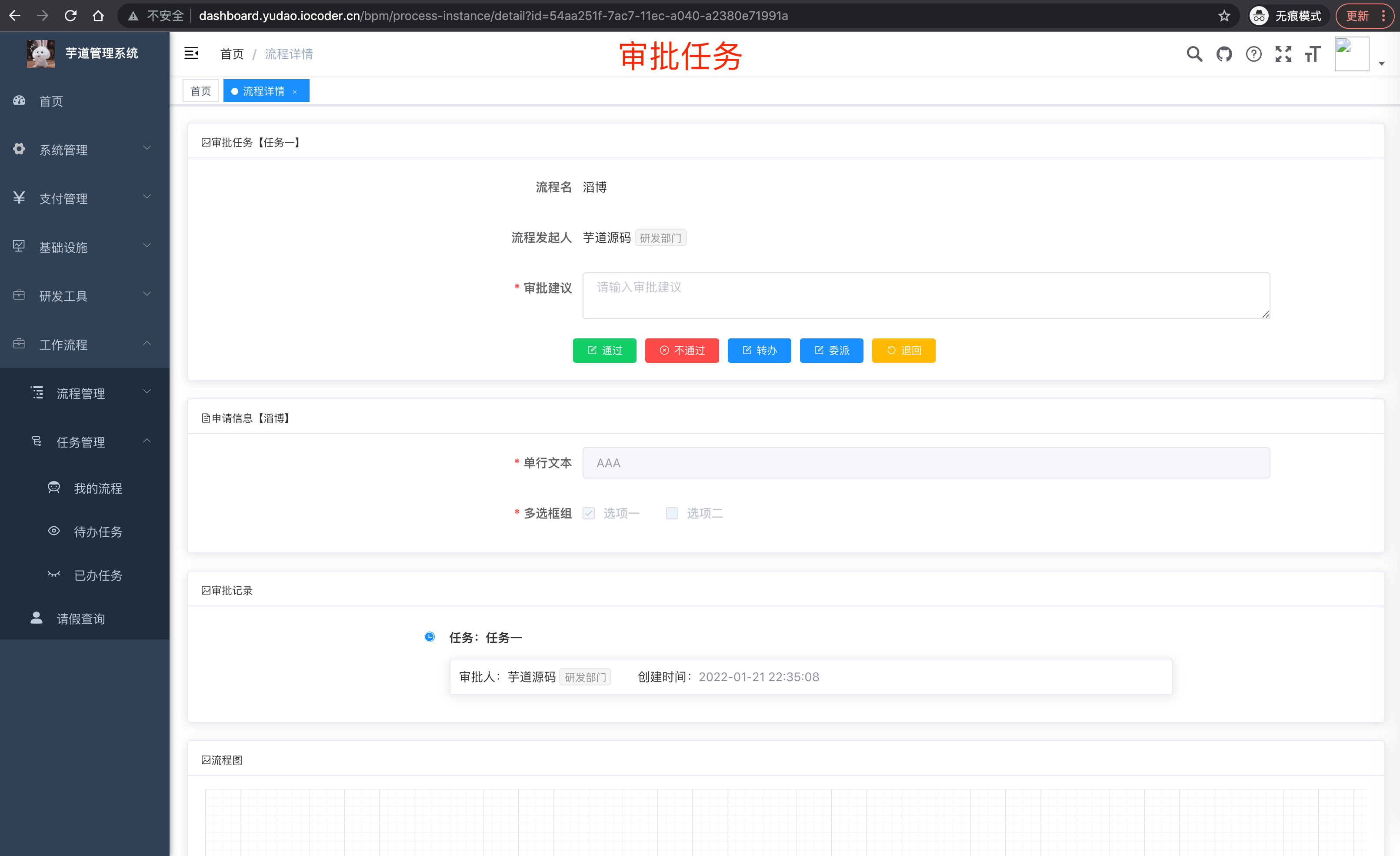Click the font size adjustment icon
The width and height of the screenshot is (1400, 856).
point(1313,54)
